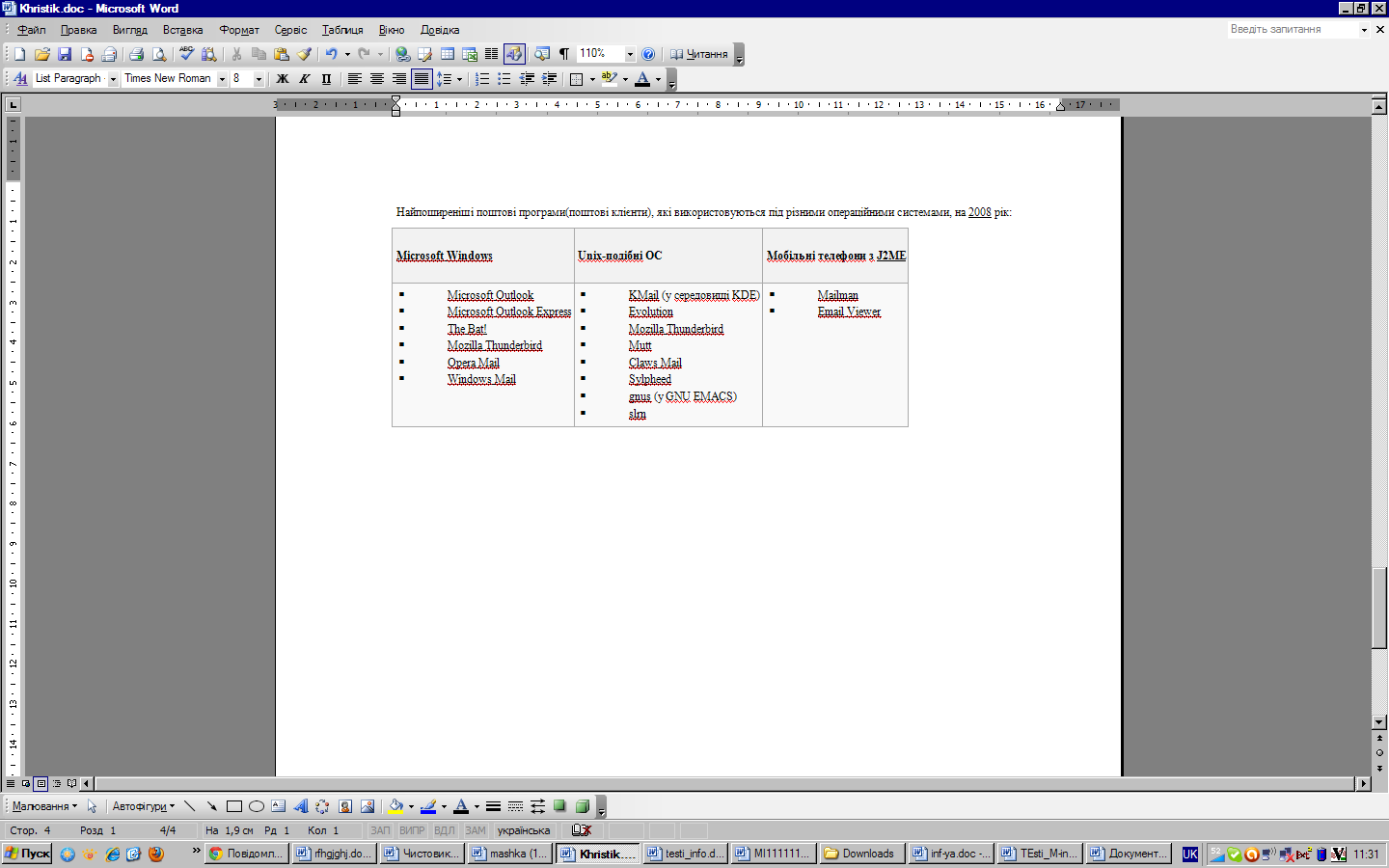Activate Format Painter brush
This screenshot has height=868, width=1389.
click(305, 54)
